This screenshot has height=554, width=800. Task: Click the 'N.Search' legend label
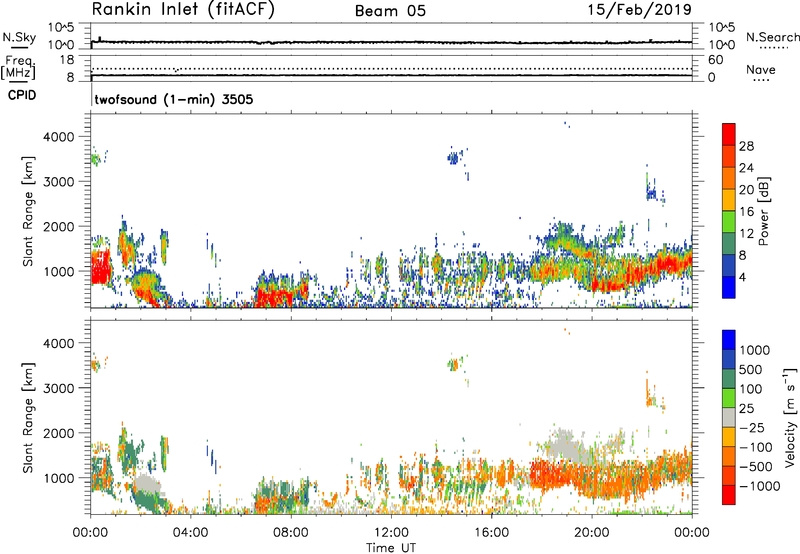(x=772, y=37)
